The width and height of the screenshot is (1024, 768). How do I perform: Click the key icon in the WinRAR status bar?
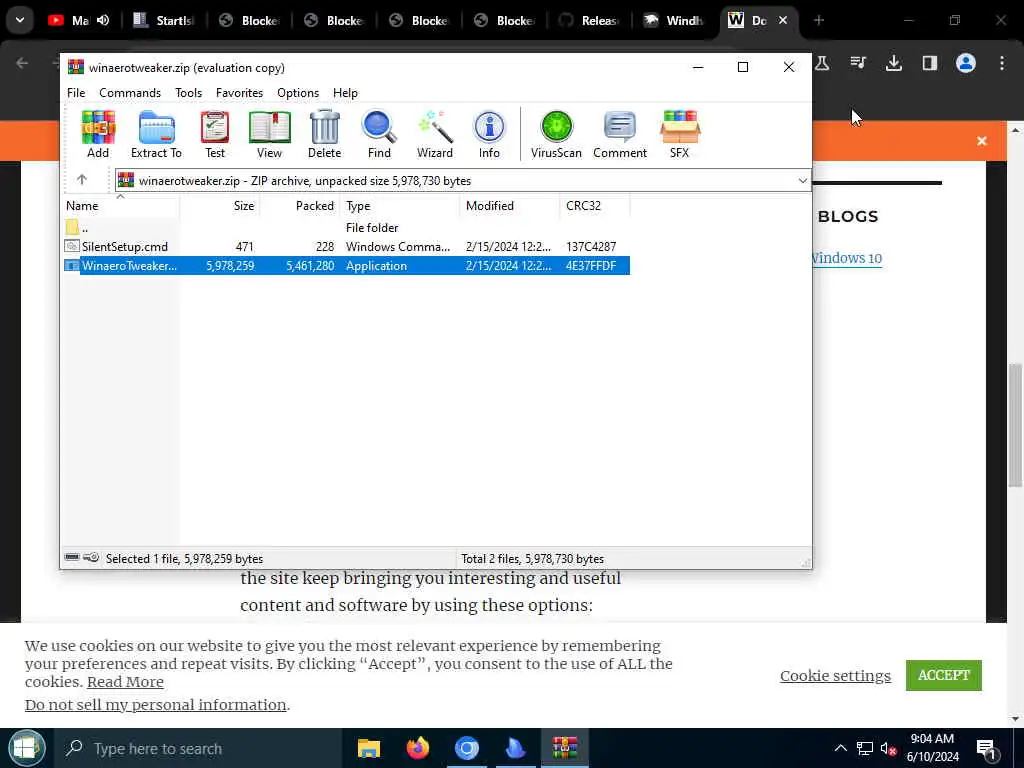[91, 558]
